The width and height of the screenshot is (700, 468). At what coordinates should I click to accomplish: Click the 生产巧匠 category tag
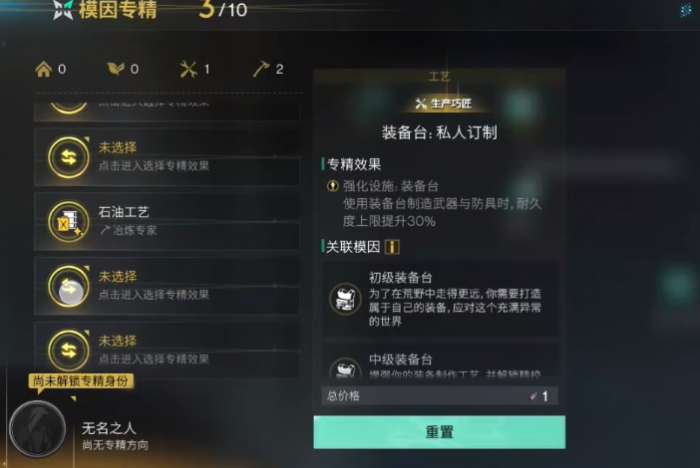[x=443, y=104]
